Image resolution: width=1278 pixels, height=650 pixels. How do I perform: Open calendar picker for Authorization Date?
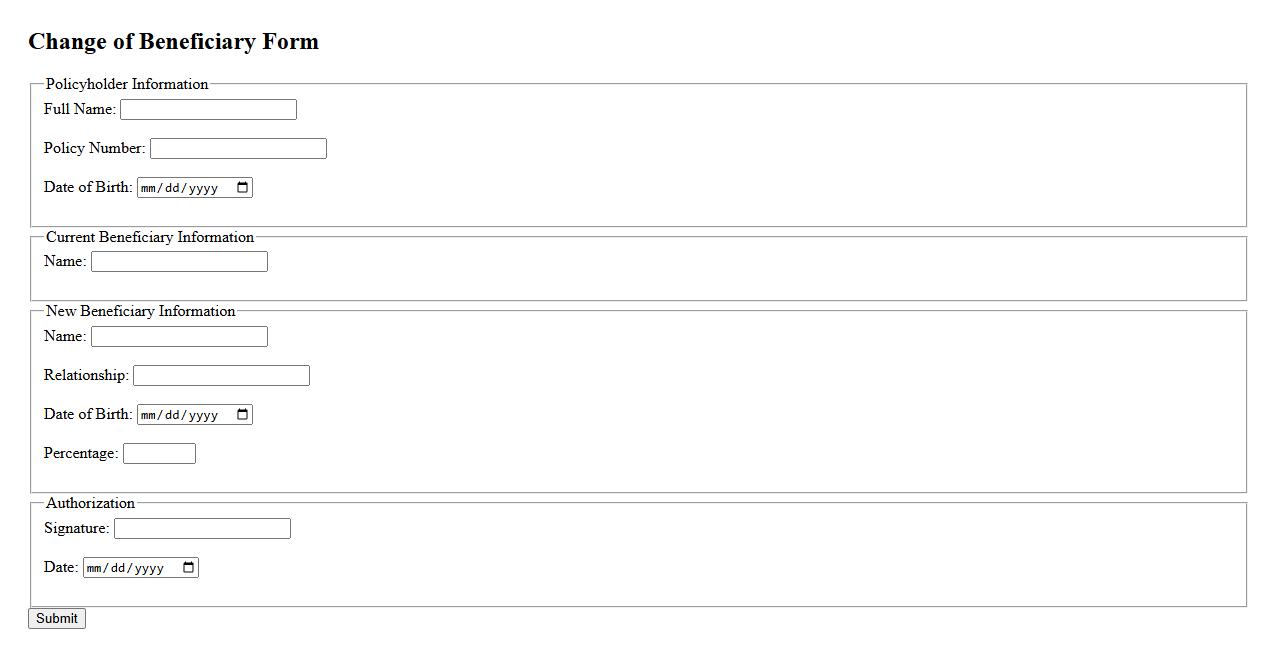click(x=188, y=568)
